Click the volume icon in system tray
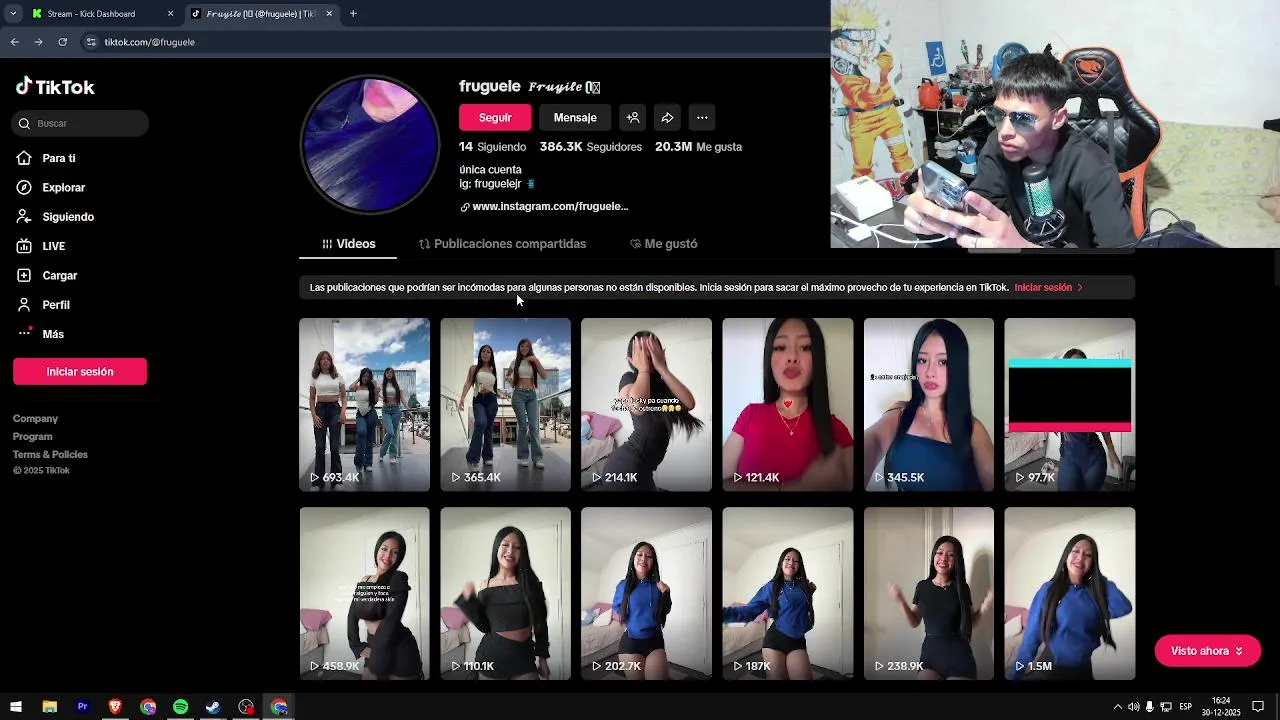The width and height of the screenshot is (1280, 720). [x=1133, y=707]
